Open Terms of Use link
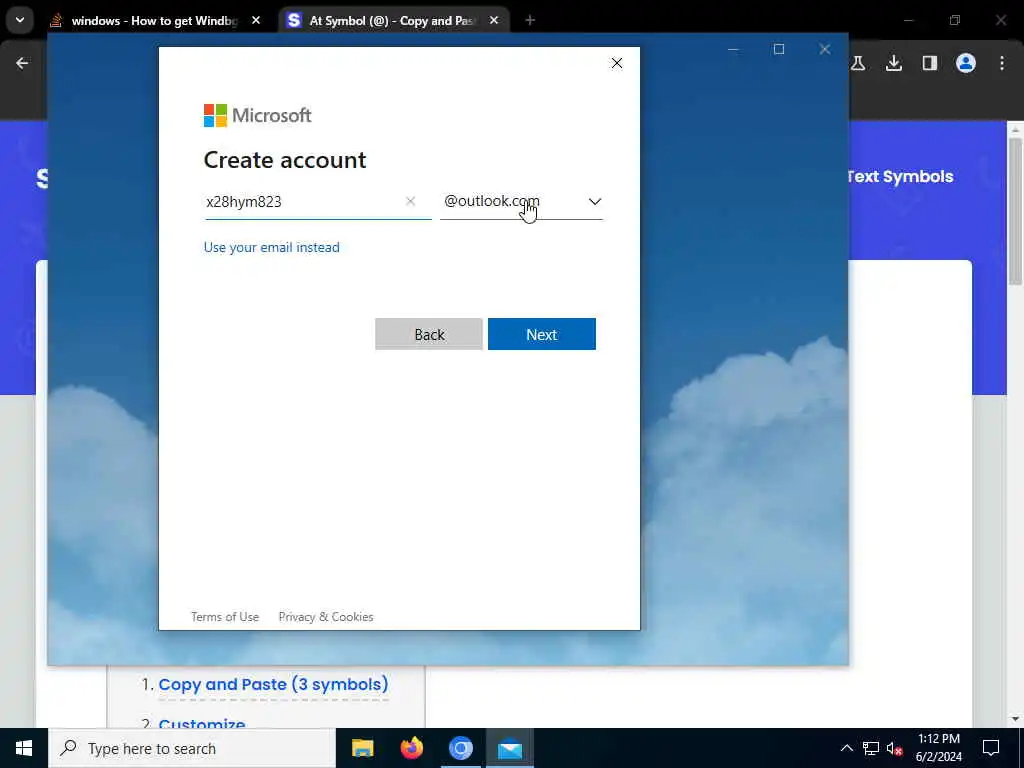 (x=225, y=616)
